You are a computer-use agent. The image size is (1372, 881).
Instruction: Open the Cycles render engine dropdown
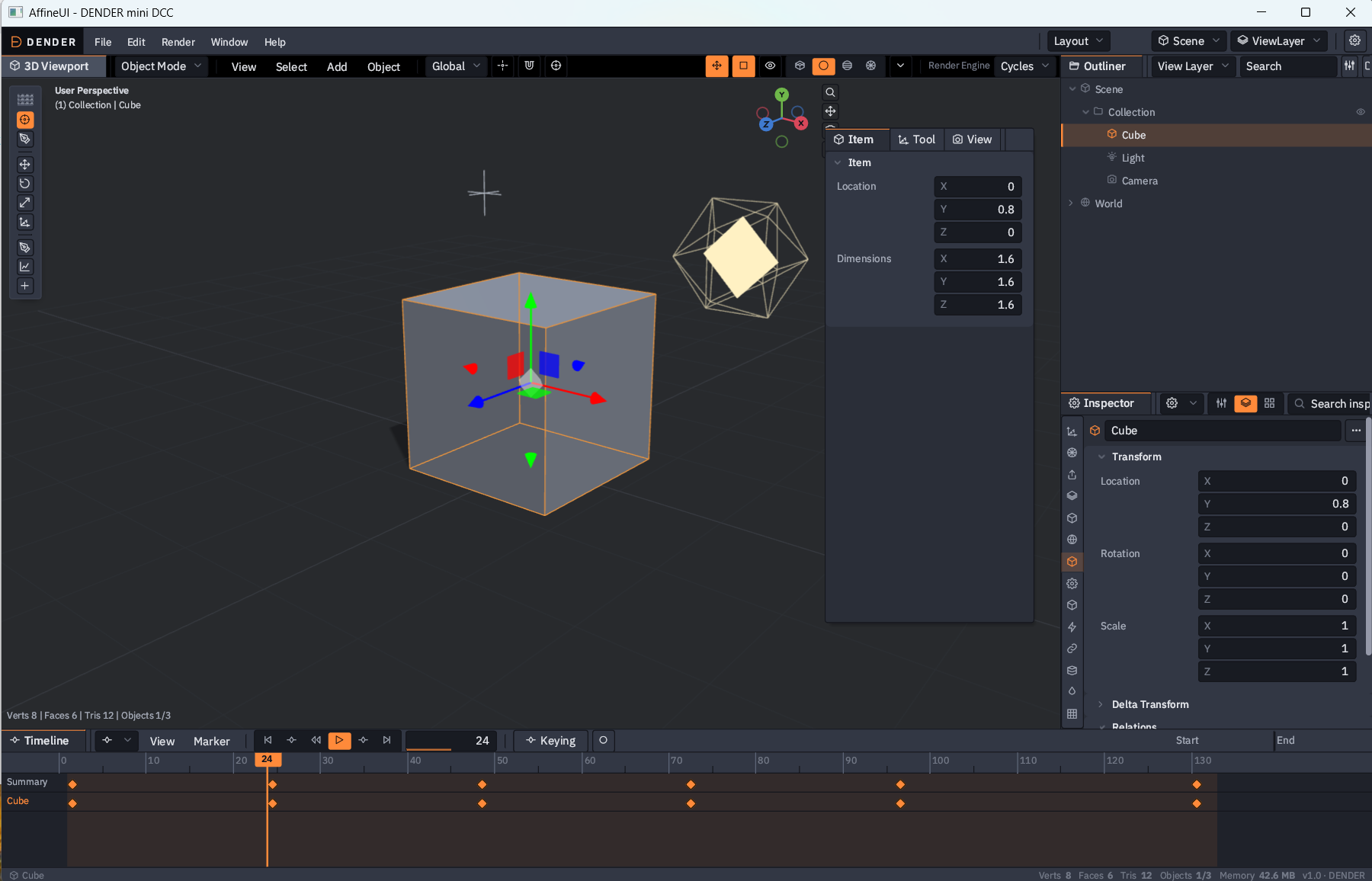pos(1024,66)
